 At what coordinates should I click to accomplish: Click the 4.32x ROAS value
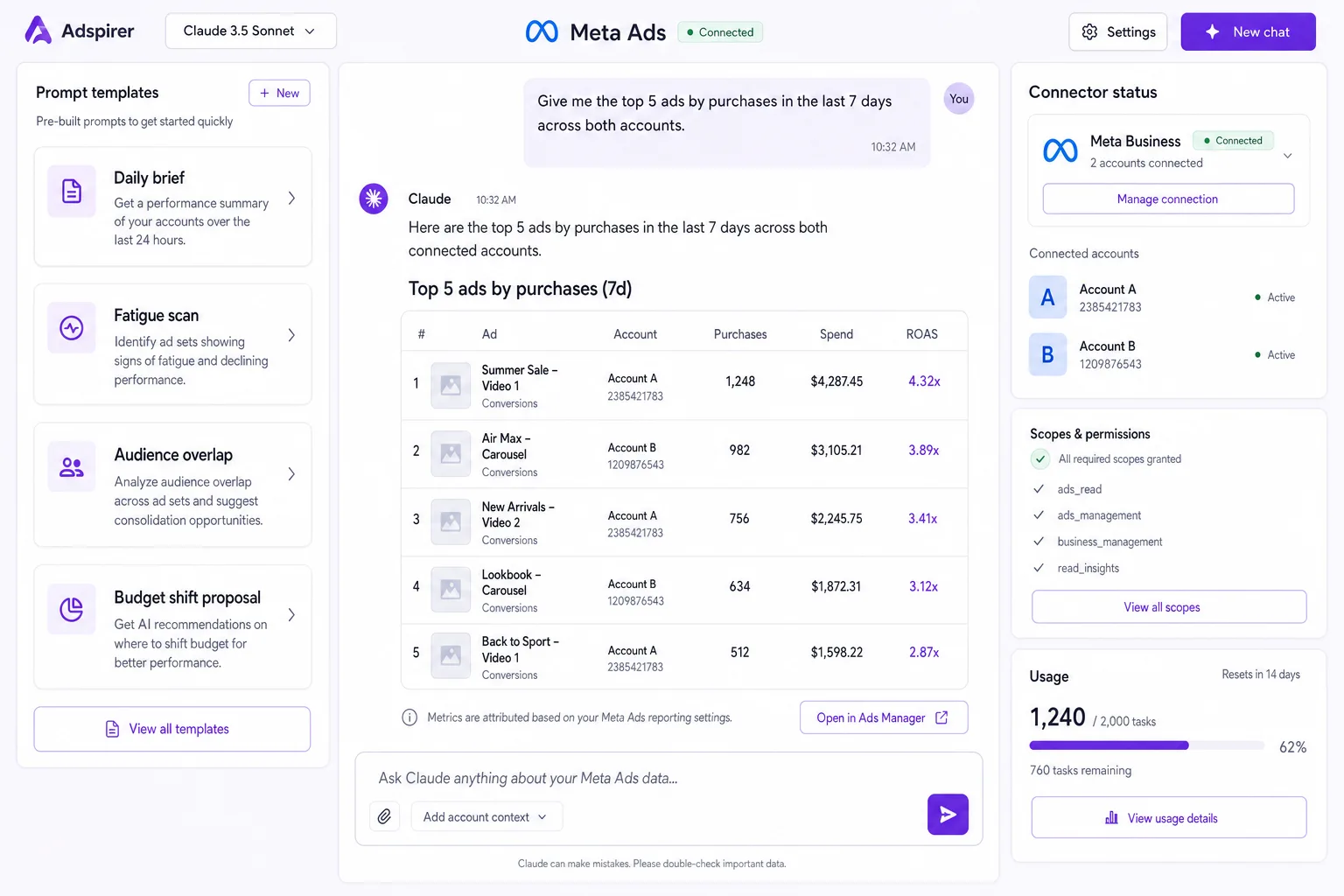click(924, 381)
